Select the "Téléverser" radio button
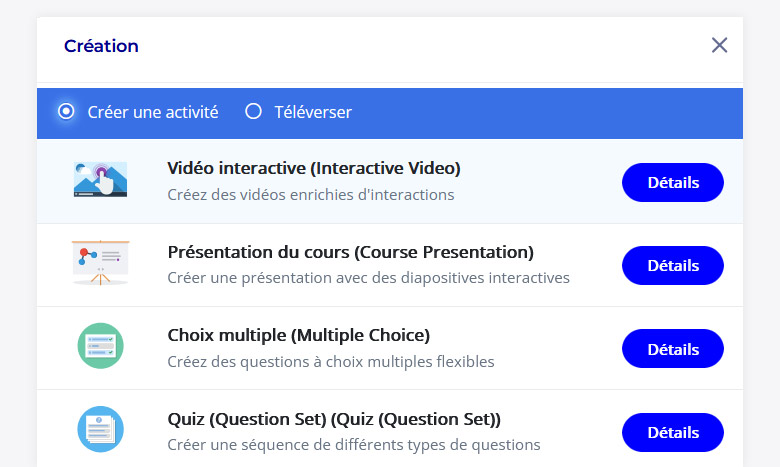Screen dimensions: 780x467 click(253, 111)
